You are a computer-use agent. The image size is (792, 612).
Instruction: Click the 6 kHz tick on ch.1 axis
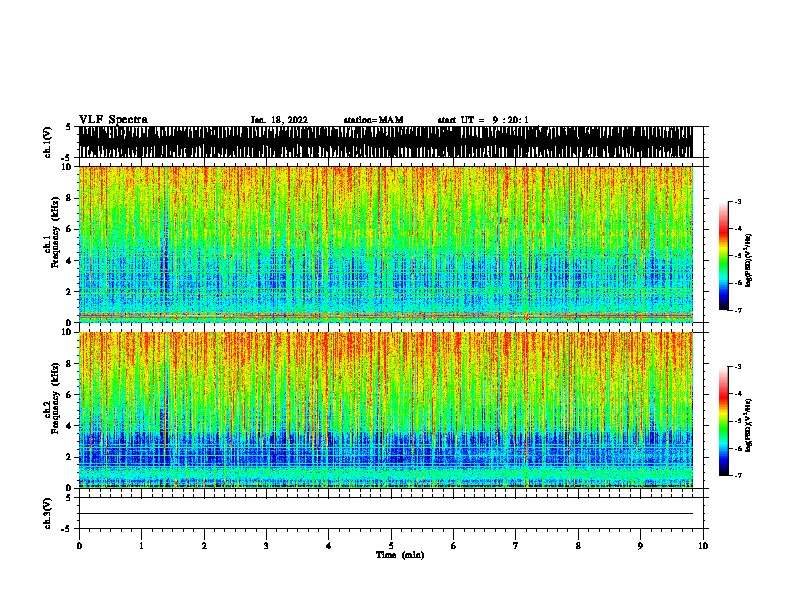coord(69,229)
